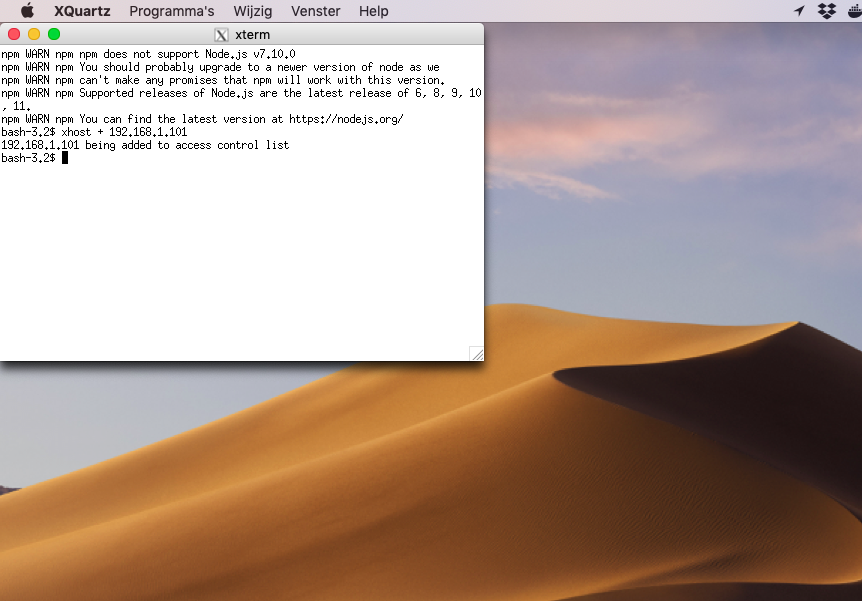Click the https://nodejs.org/ URL text
The height and width of the screenshot is (601, 862).
pos(346,119)
